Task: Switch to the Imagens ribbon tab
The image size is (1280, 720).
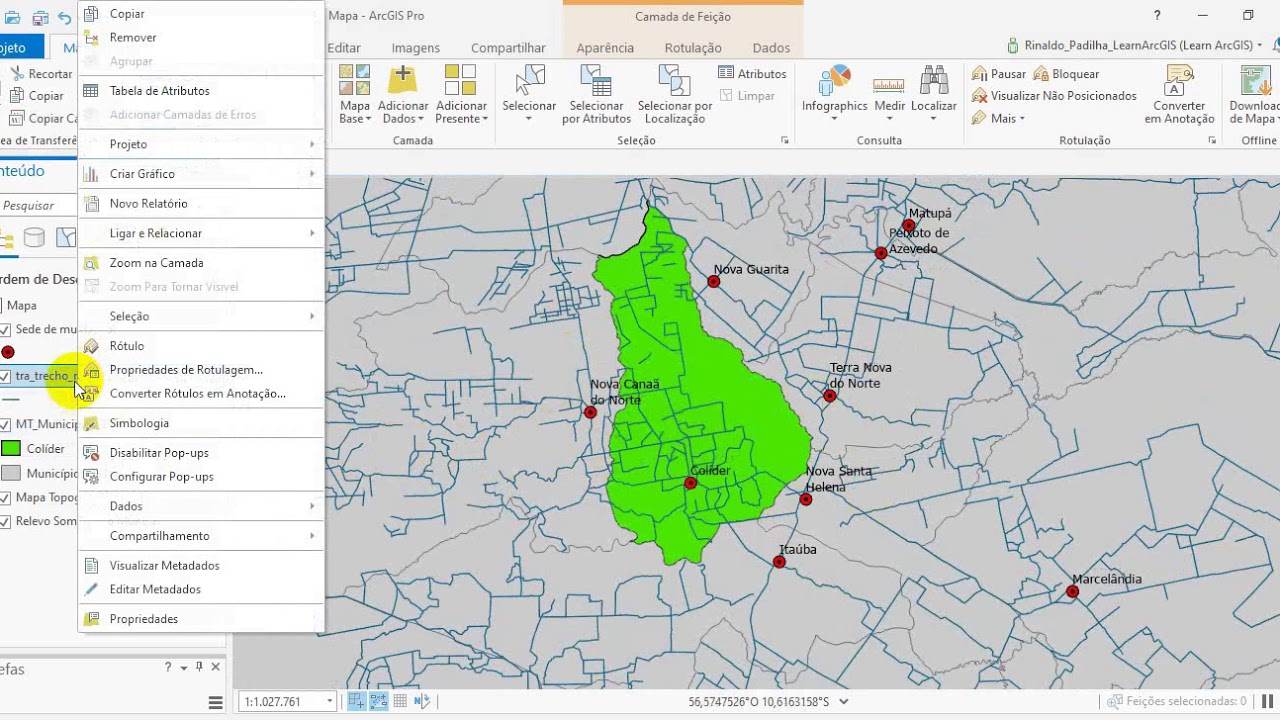Action: [x=415, y=47]
